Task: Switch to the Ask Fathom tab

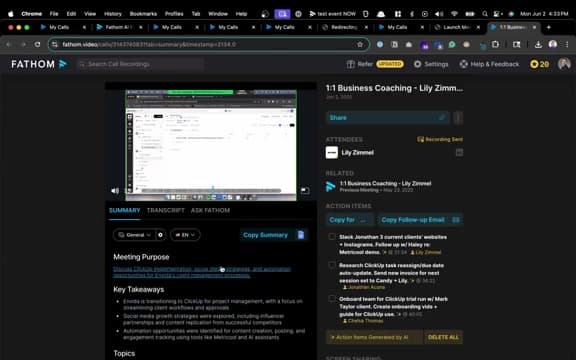Action: coord(210,210)
